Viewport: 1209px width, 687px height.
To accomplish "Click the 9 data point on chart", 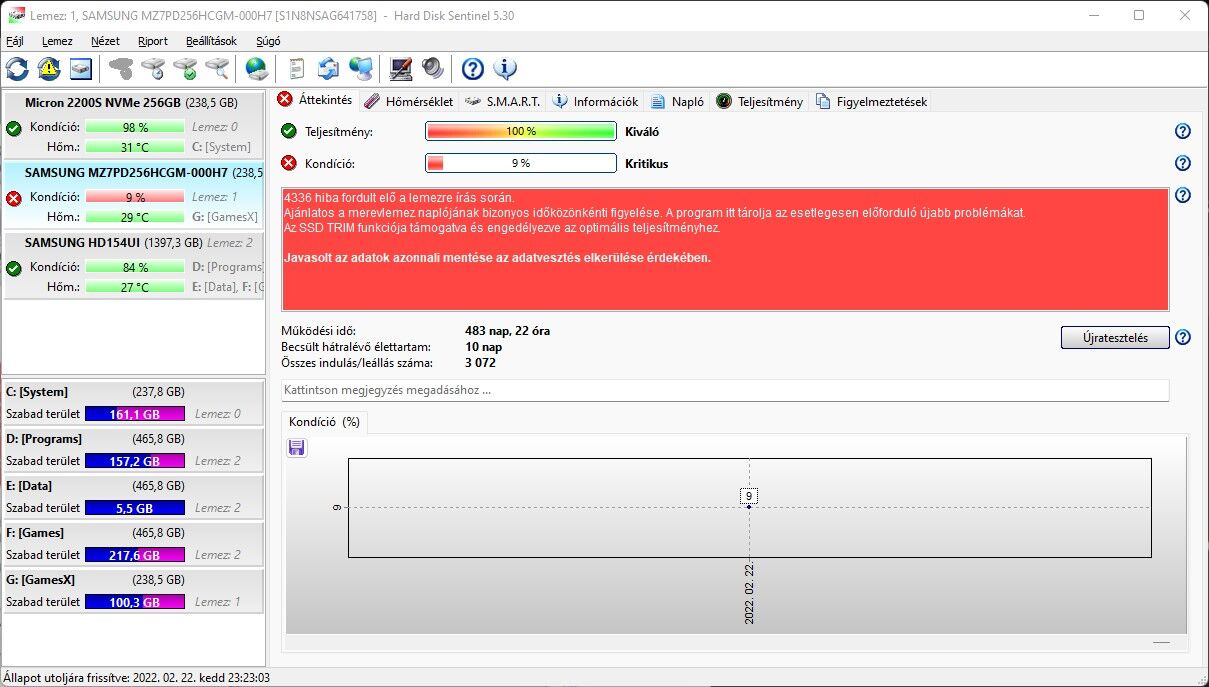I will tap(749, 496).
